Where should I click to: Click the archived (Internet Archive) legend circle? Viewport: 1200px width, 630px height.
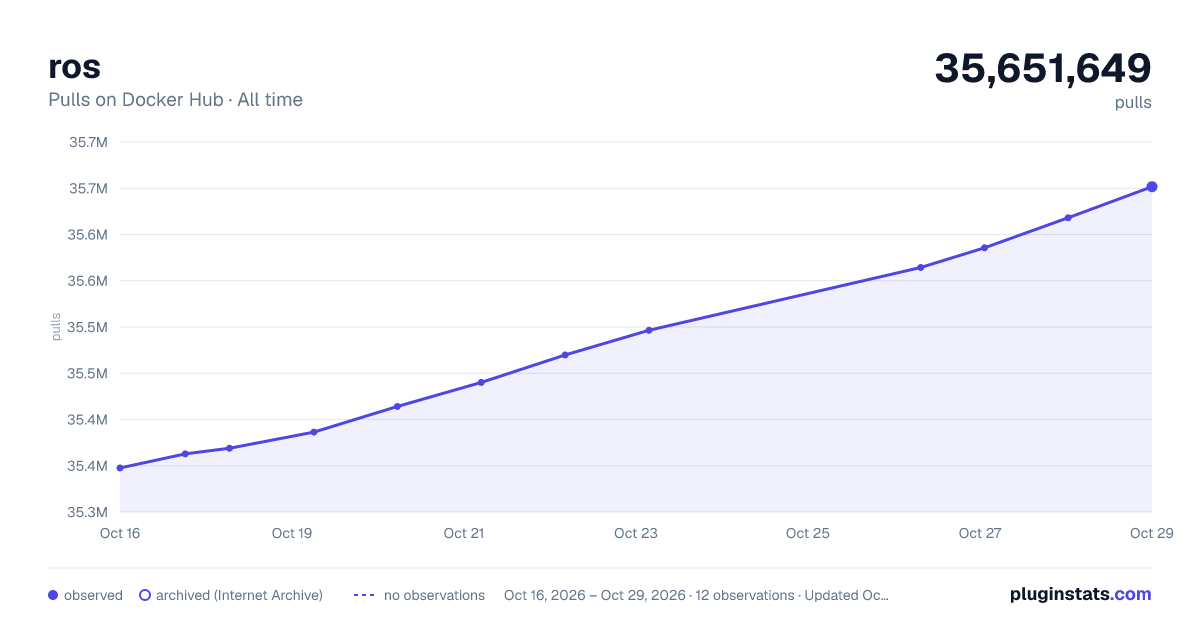pyautogui.click(x=145, y=595)
